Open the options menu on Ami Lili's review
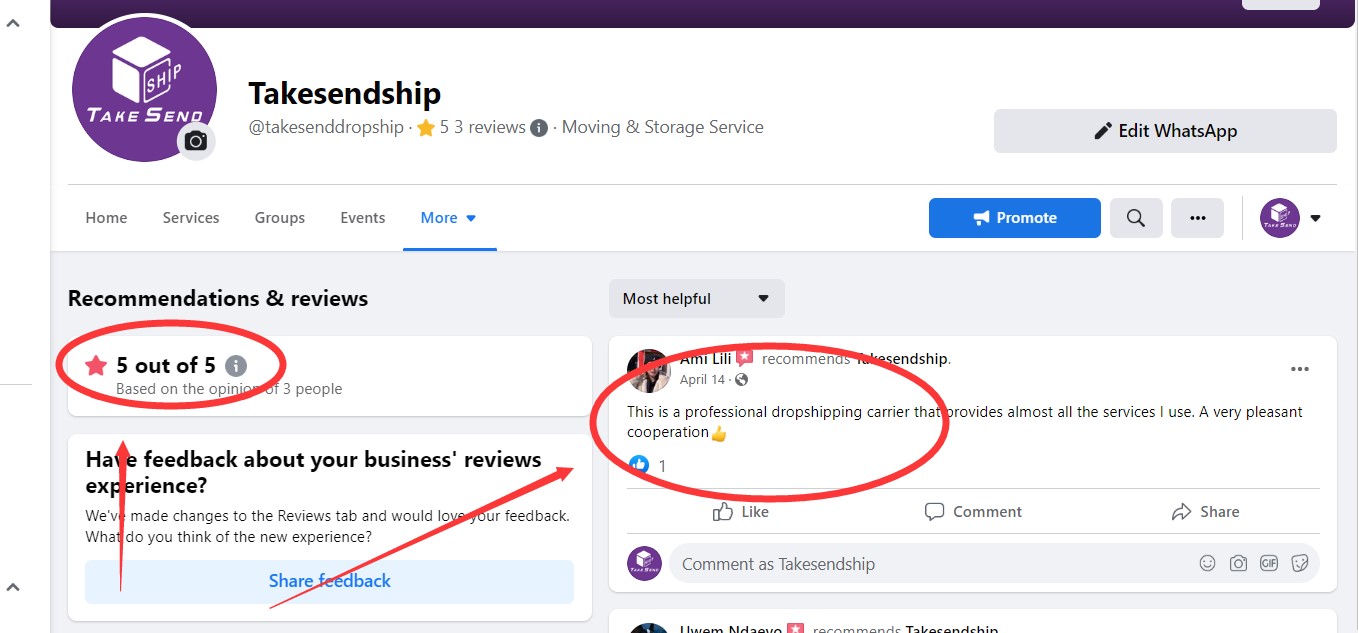The width and height of the screenshot is (1358, 633). click(1299, 369)
